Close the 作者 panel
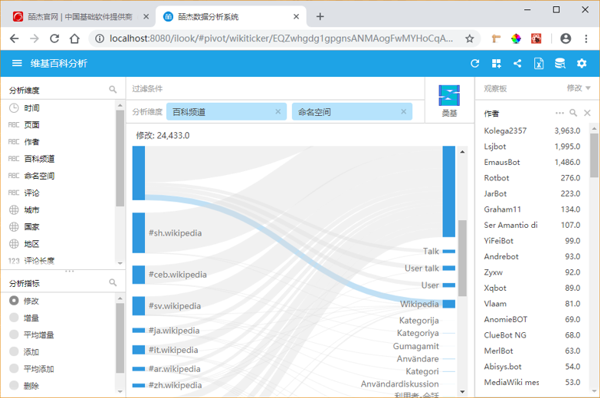The width and height of the screenshot is (600, 398). (587, 113)
